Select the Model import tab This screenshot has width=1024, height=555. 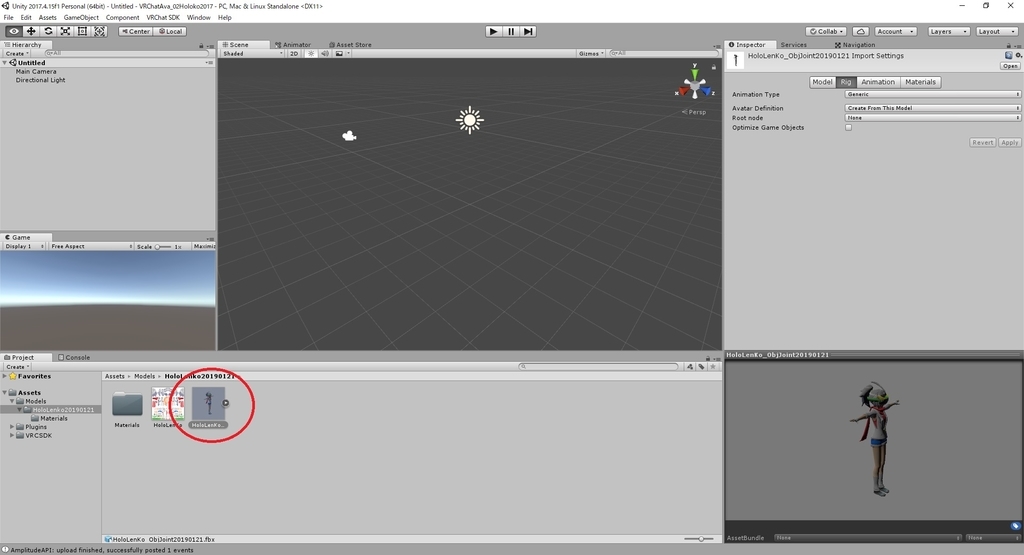point(822,82)
